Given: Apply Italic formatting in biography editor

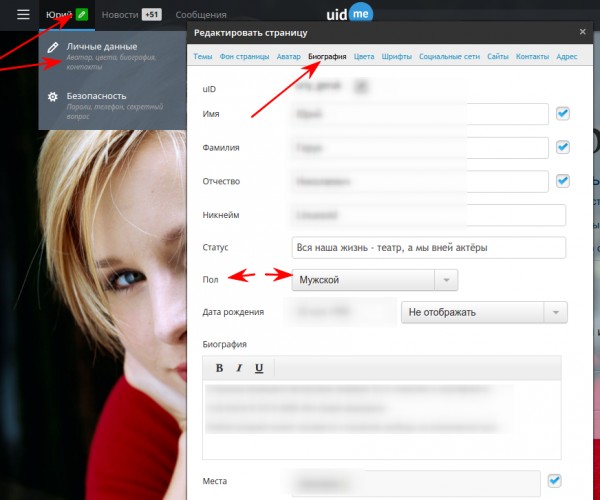Looking at the screenshot, I should (x=239, y=368).
